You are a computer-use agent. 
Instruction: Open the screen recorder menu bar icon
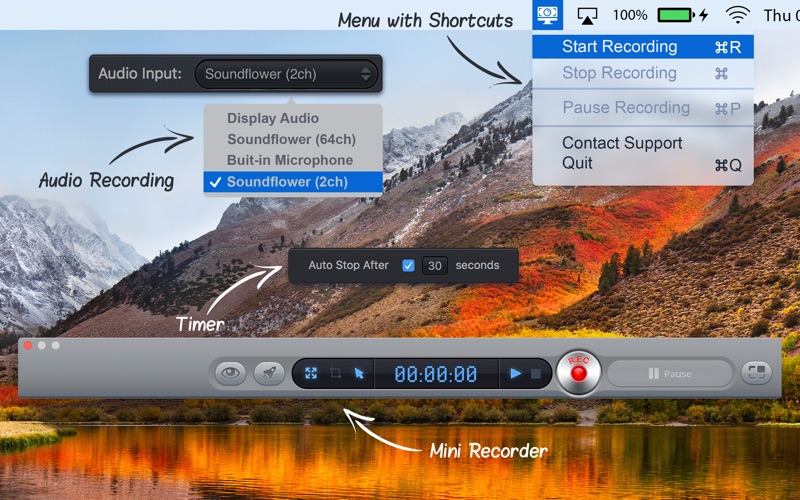click(547, 15)
